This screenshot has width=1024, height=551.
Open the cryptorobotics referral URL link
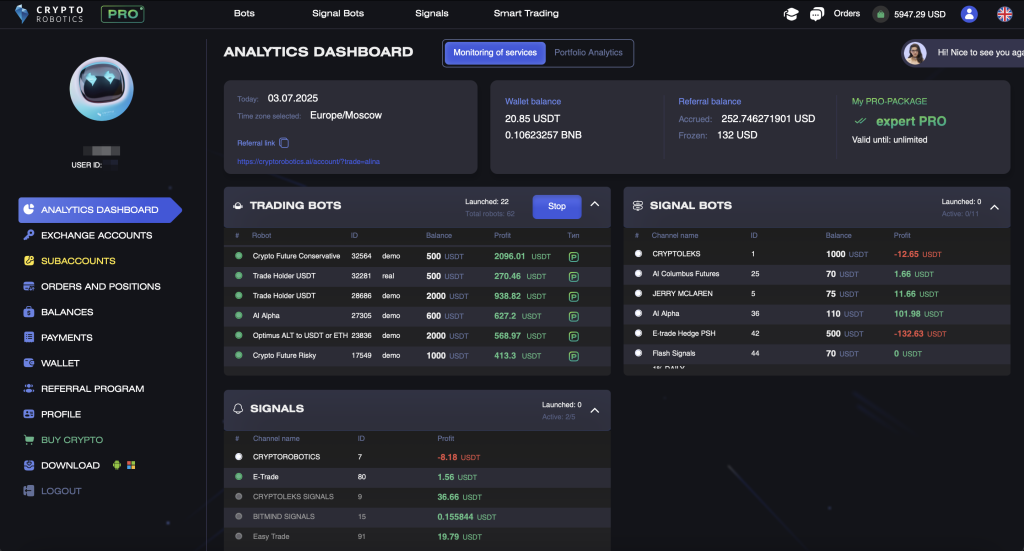(x=308, y=161)
